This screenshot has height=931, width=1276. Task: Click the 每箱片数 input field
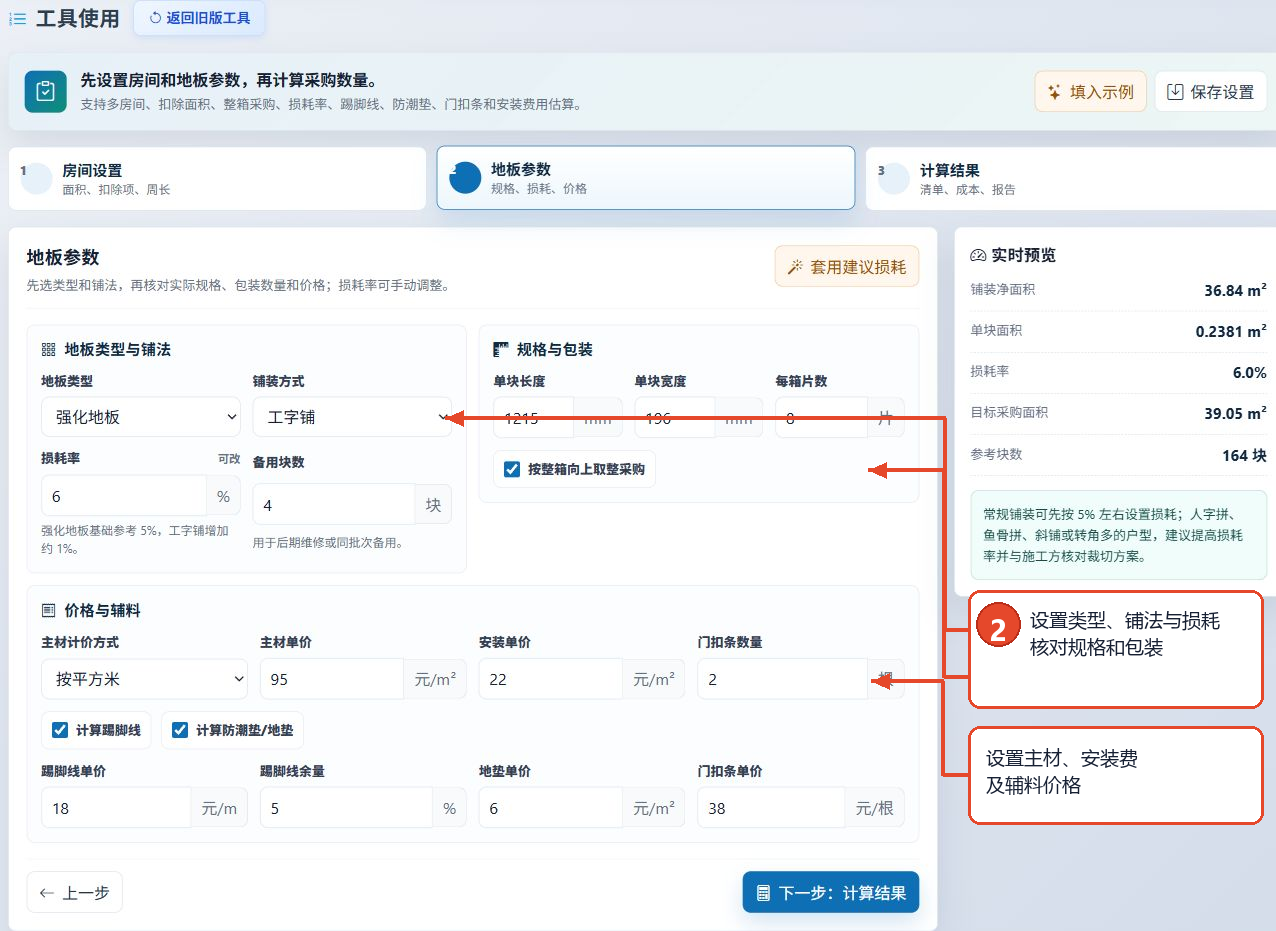(x=820, y=418)
